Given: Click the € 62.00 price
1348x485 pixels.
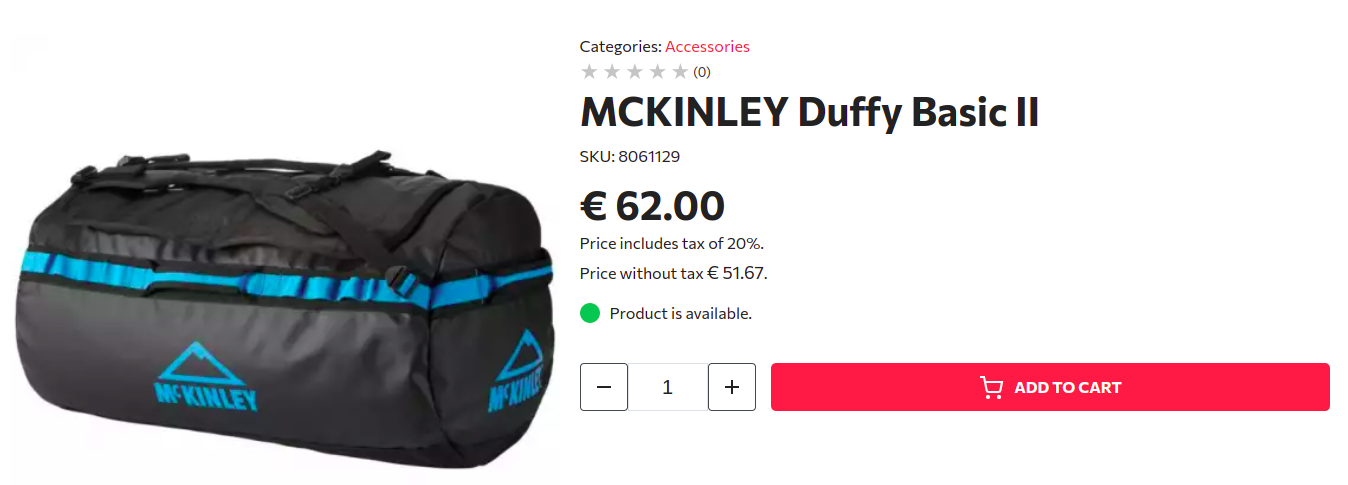Looking at the screenshot, I should tap(652, 205).
